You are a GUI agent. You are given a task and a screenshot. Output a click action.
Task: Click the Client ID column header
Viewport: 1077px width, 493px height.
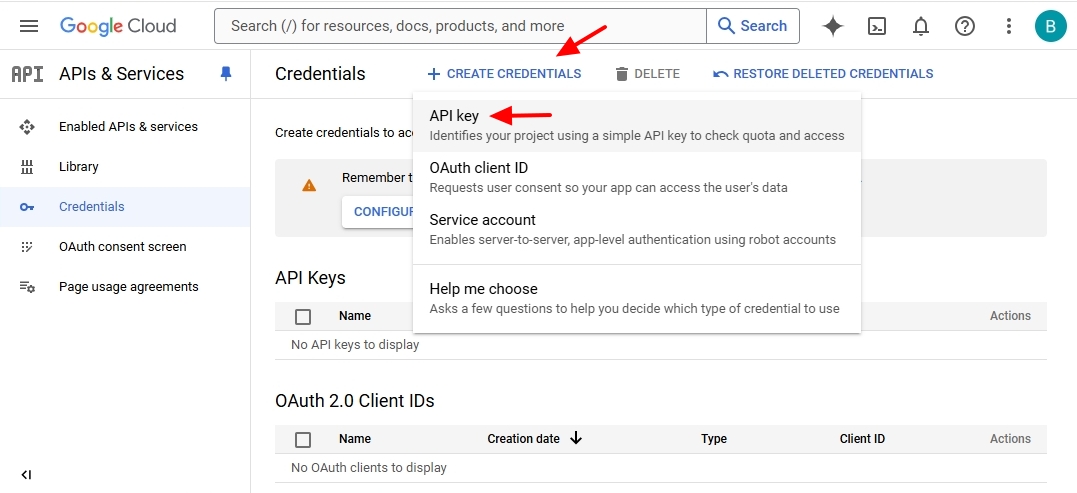(x=862, y=439)
